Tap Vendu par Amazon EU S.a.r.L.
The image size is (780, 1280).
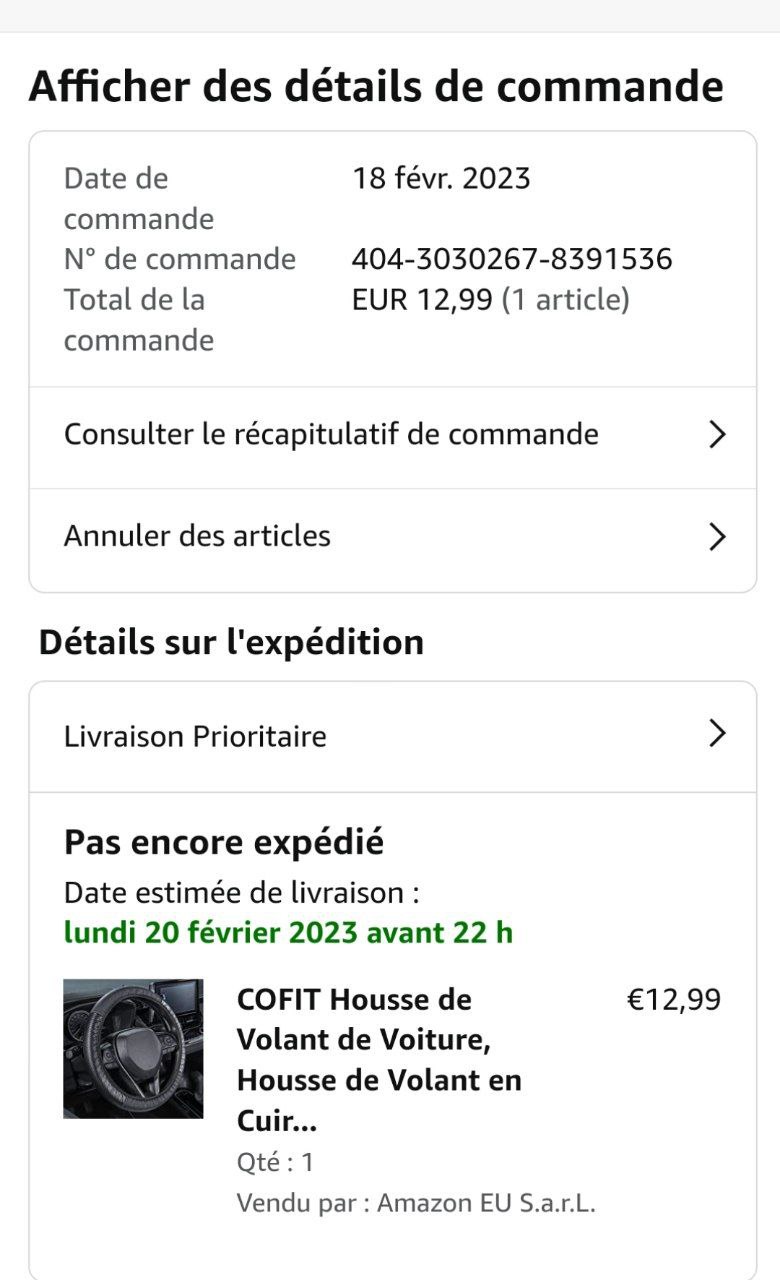pos(416,1203)
